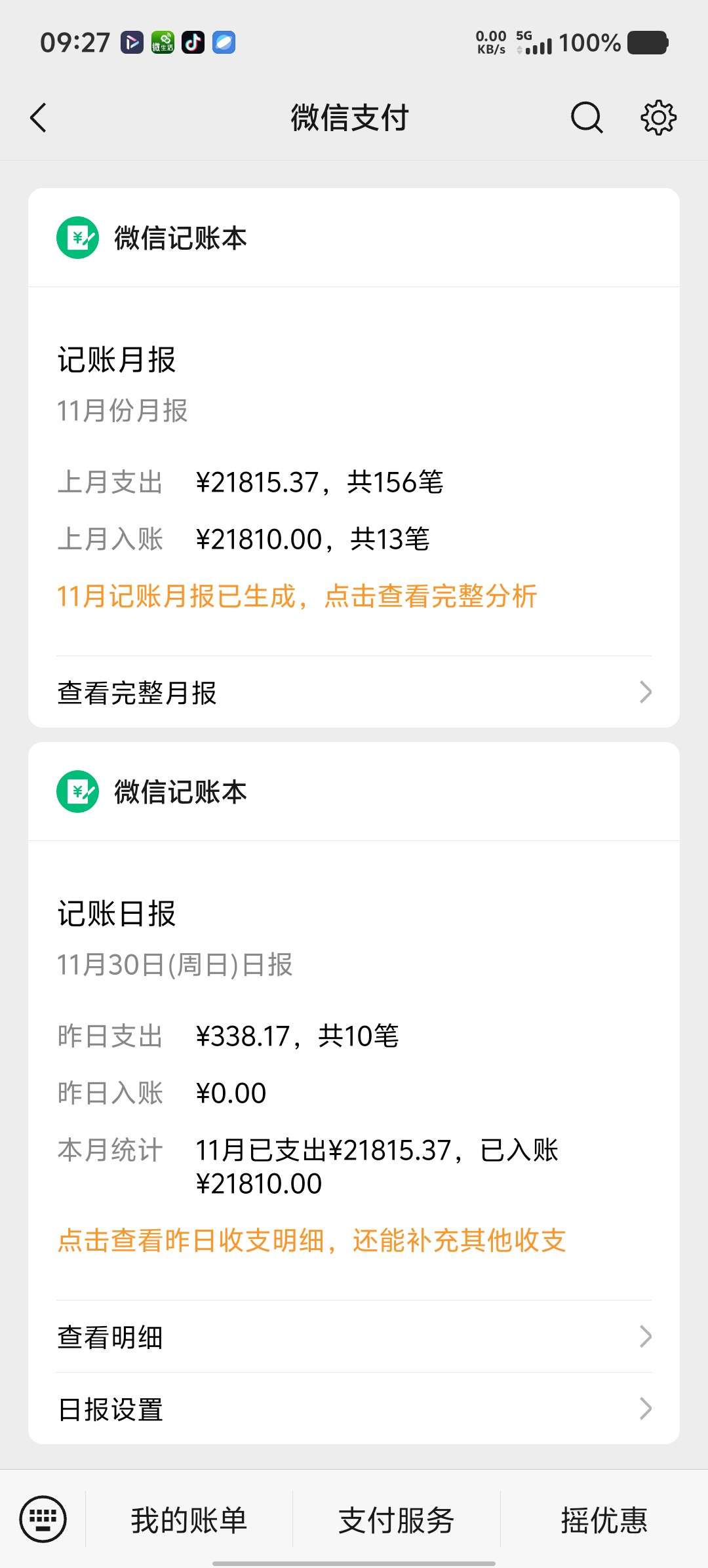
Task: Expand 查看明细 chevron arrow
Action: [646, 1336]
